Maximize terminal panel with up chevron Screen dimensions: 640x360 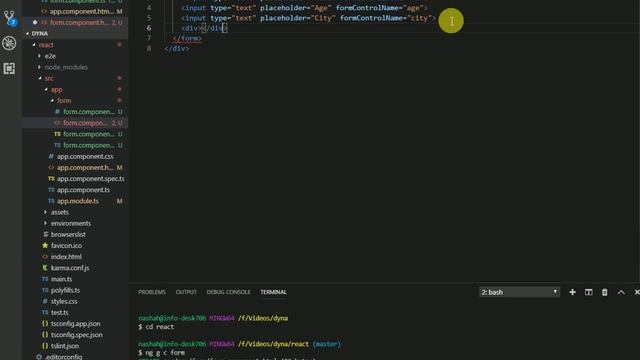[x=621, y=292]
